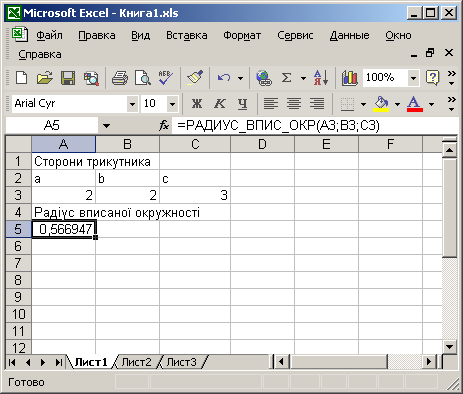This screenshot has height=394, width=463.
Task: Undo the last action
Action: click(x=224, y=78)
